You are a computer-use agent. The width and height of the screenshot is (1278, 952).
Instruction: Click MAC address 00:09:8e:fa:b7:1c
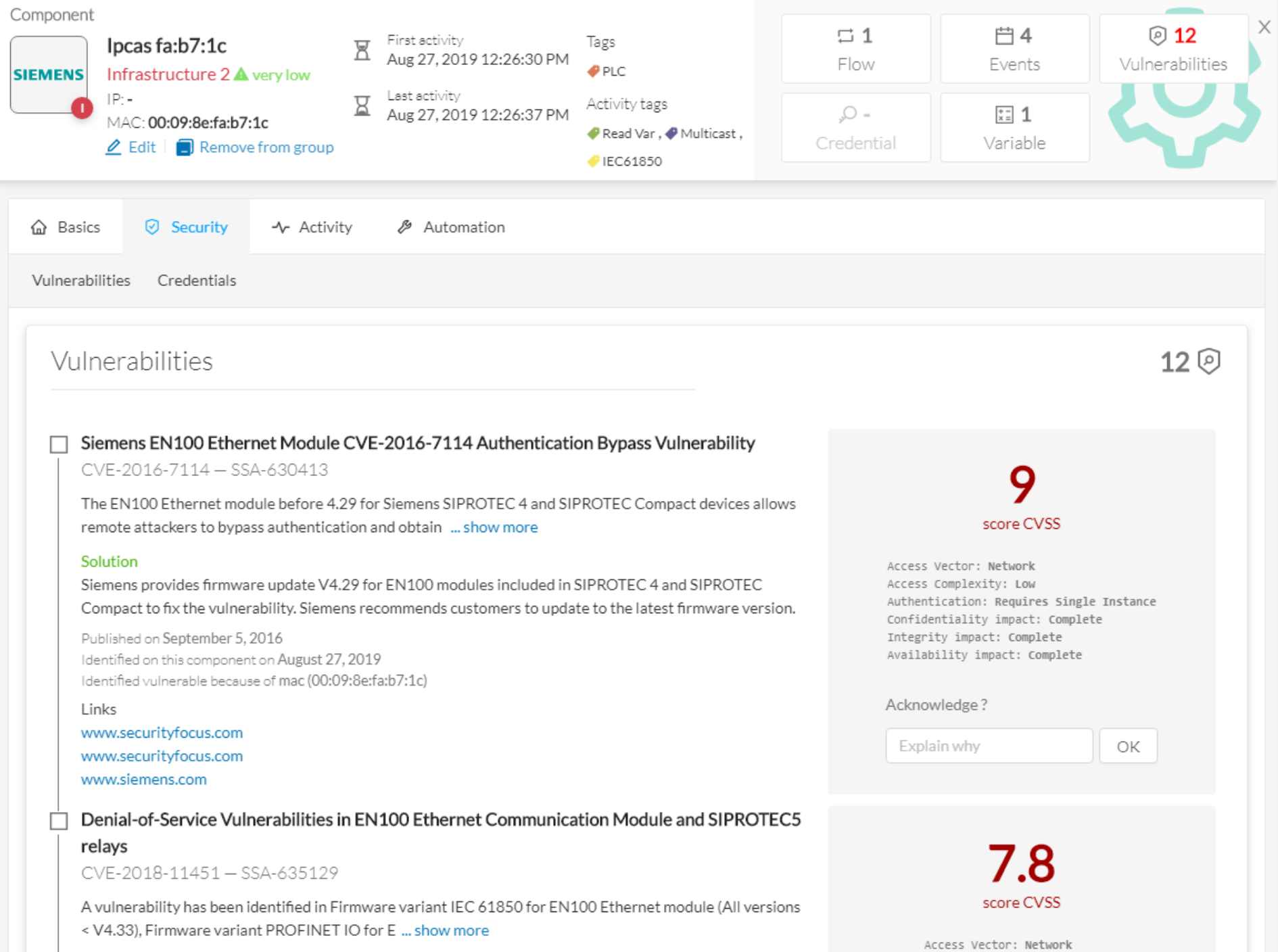[x=208, y=122]
